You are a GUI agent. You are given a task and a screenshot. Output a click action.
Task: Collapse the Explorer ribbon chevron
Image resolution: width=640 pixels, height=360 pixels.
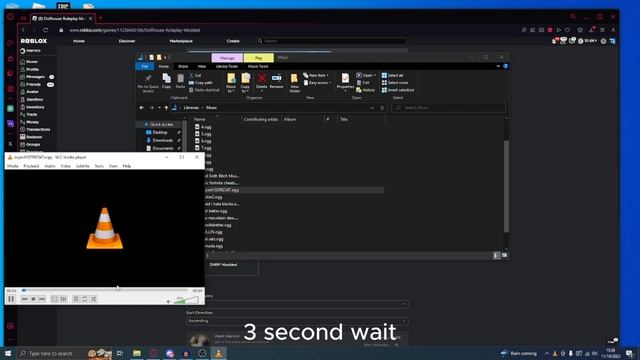pos(498,66)
